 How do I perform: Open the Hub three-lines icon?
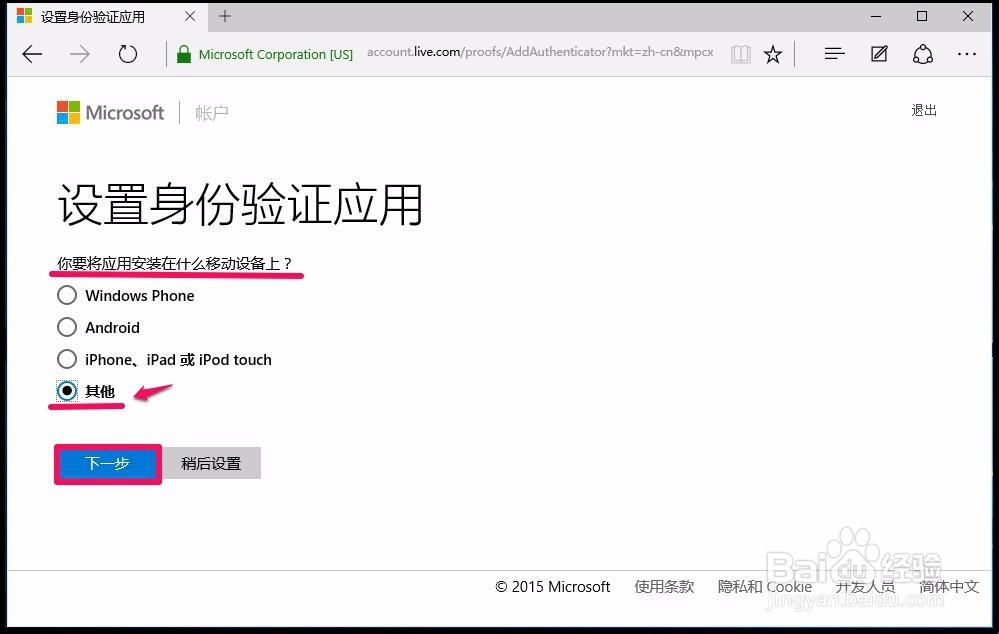pos(834,54)
